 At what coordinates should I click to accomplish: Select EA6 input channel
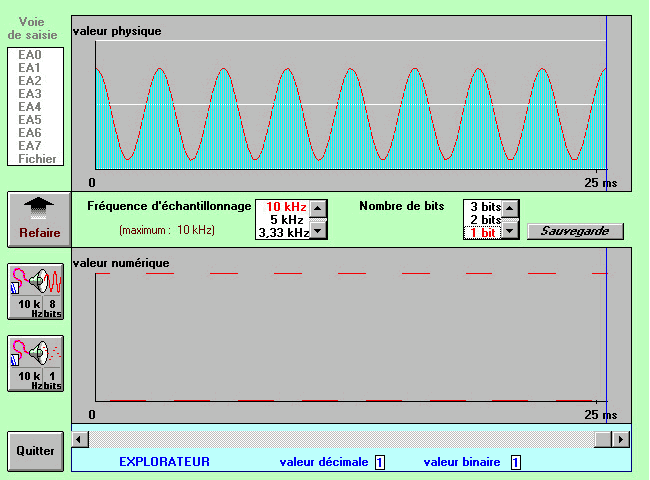(30, 133)
